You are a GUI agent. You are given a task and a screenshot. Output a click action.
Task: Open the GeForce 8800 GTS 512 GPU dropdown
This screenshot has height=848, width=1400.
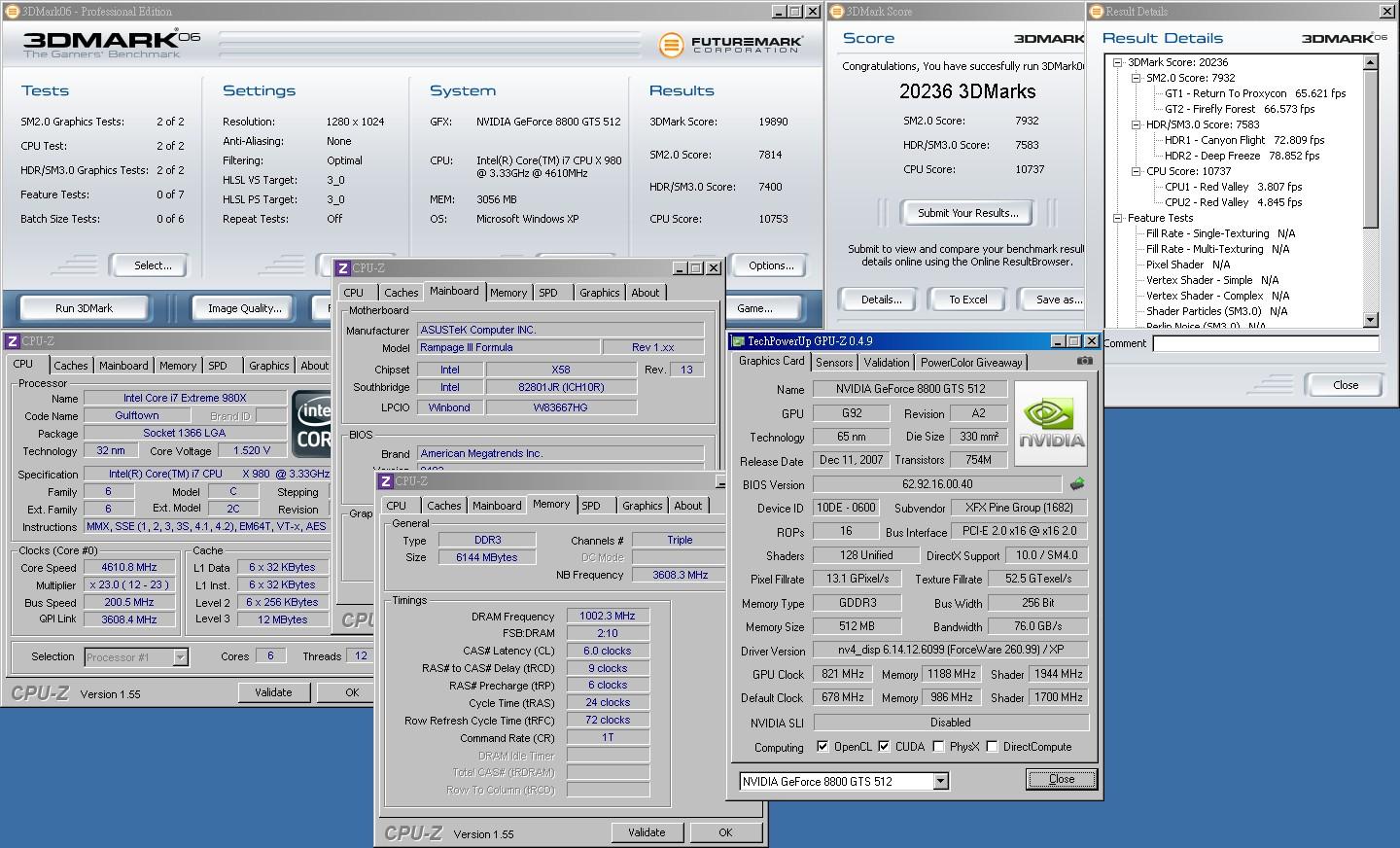click(x=940, y=781)
